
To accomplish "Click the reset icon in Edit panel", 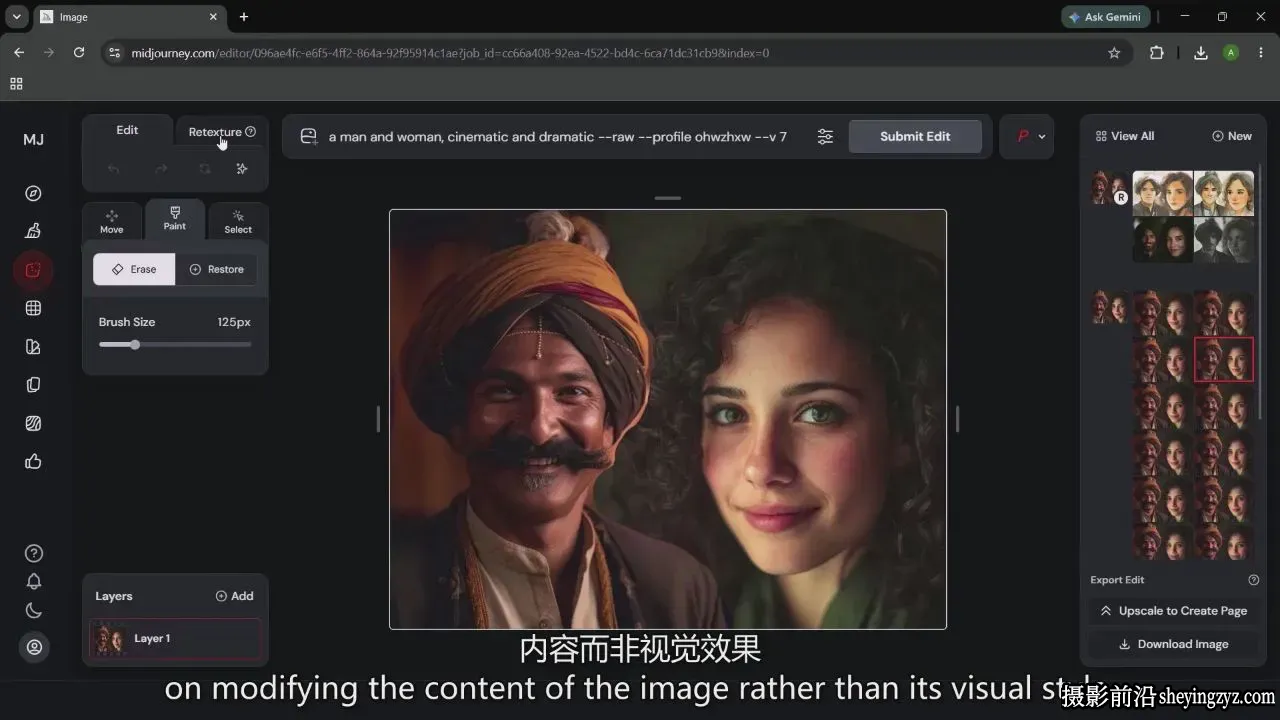I will click(205, 169).
